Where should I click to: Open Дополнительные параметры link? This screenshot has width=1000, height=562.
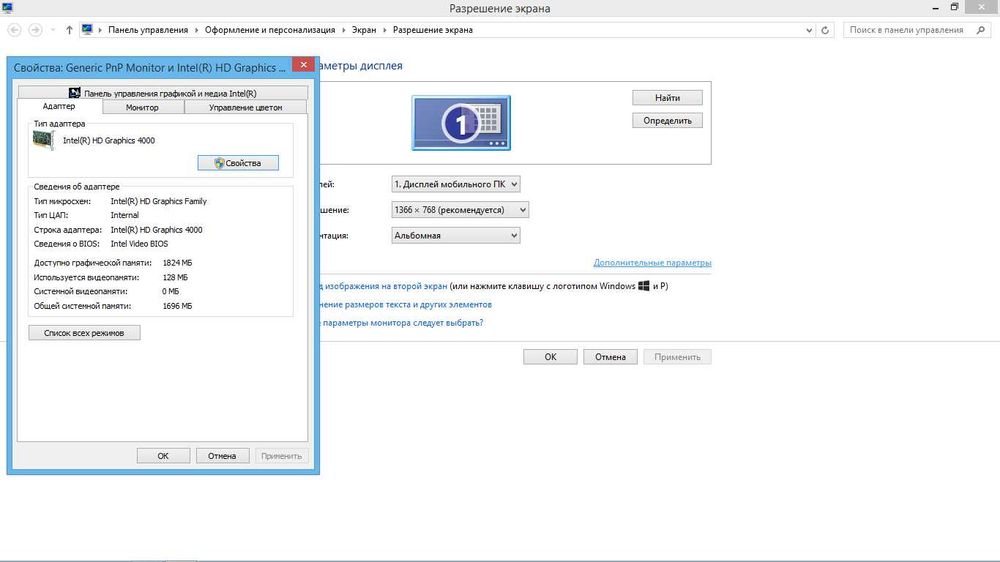click(x=652, y=262)
